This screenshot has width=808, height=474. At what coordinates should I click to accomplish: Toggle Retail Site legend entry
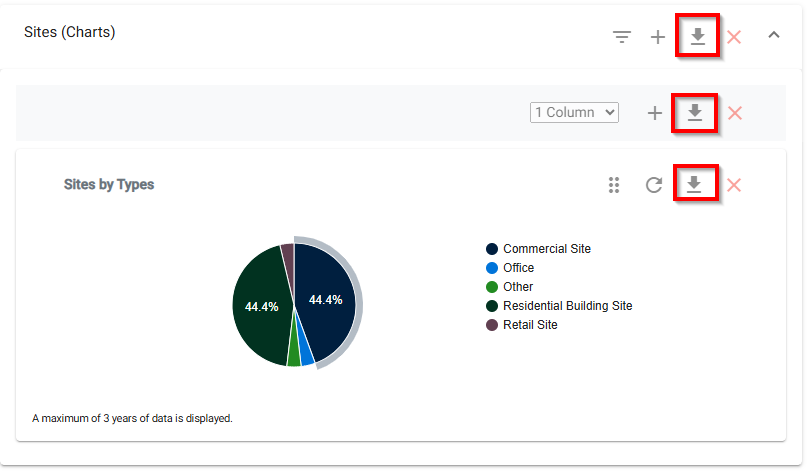tap(521, 325)
